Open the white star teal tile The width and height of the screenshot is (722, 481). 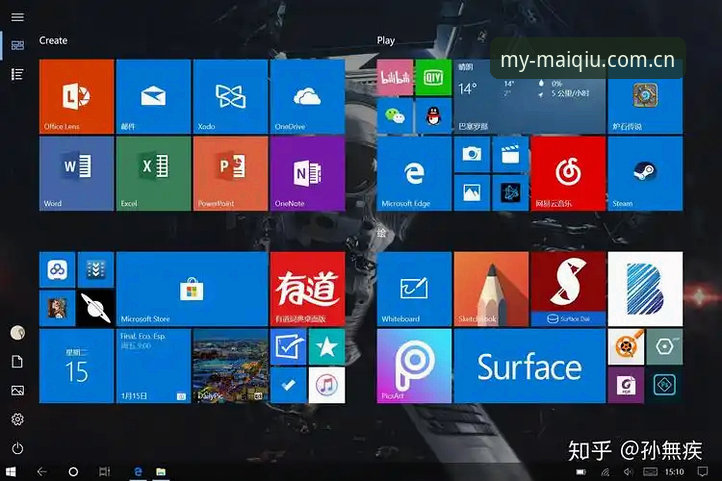pyautogui.click(x=327, y=347)
